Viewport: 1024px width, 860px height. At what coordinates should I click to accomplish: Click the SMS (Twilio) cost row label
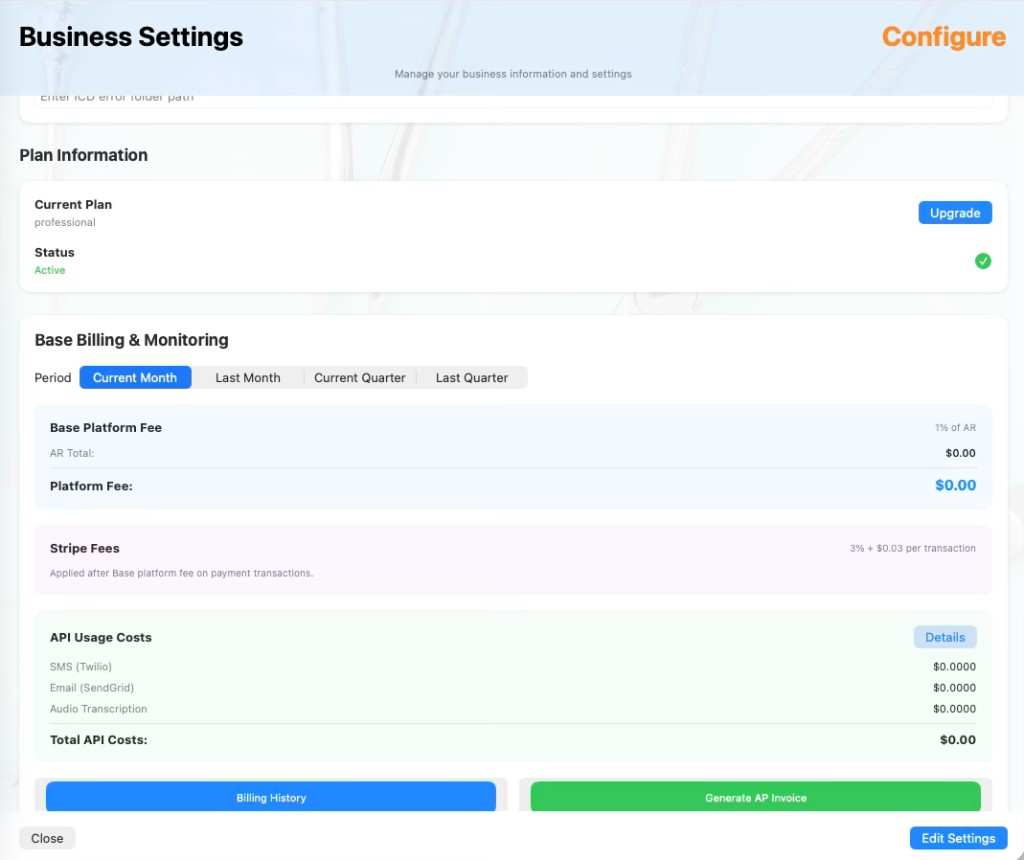pos(81,667)
